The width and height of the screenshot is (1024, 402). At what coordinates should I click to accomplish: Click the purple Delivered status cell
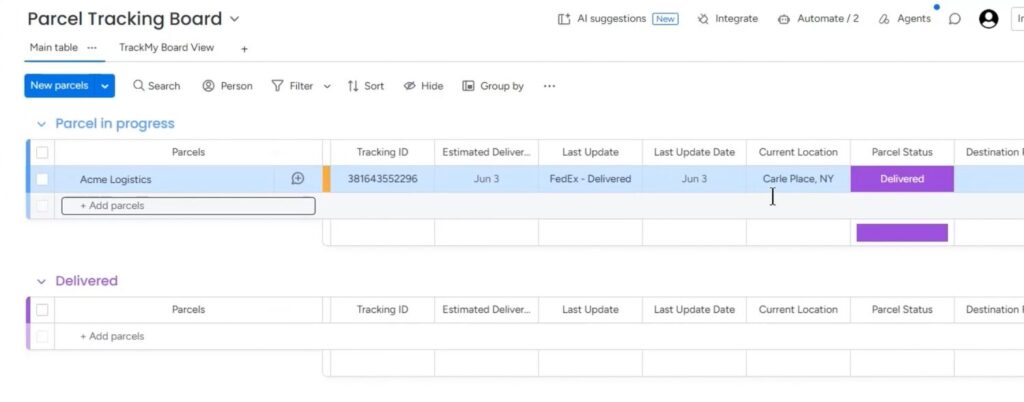[902, 179]
